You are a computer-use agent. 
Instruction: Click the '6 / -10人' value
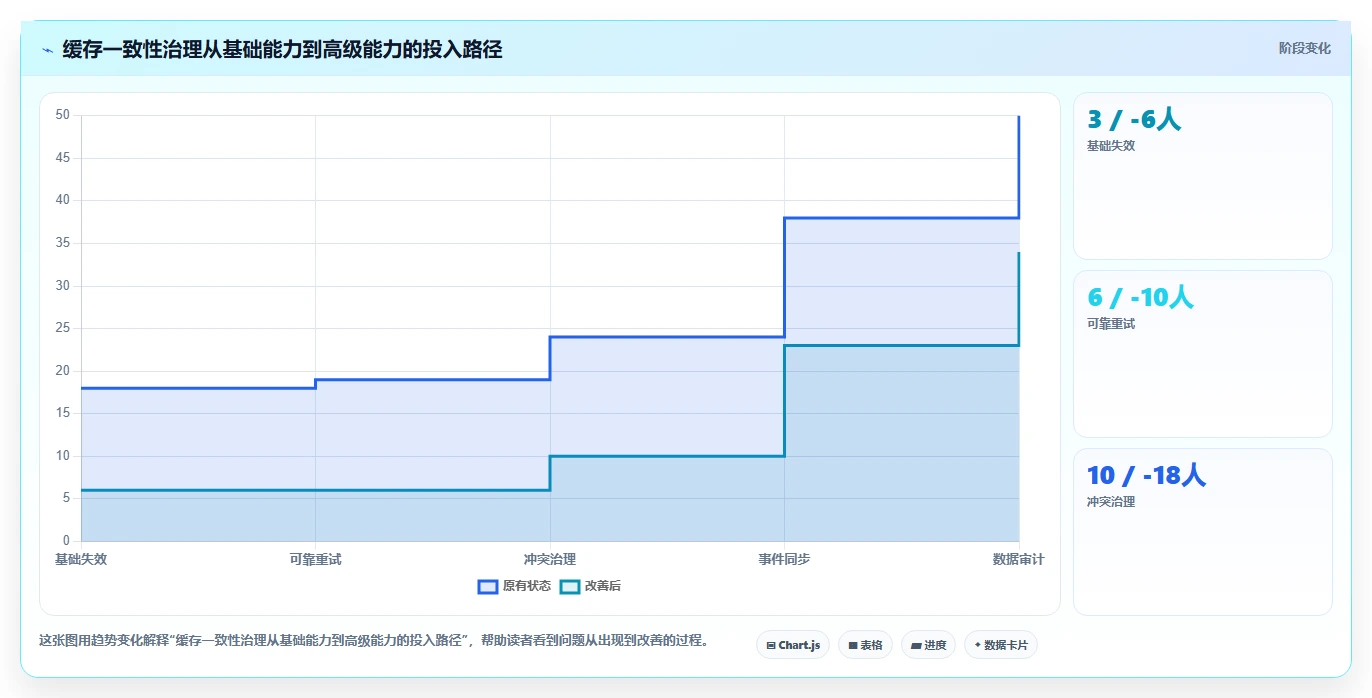click(1140, 298)
